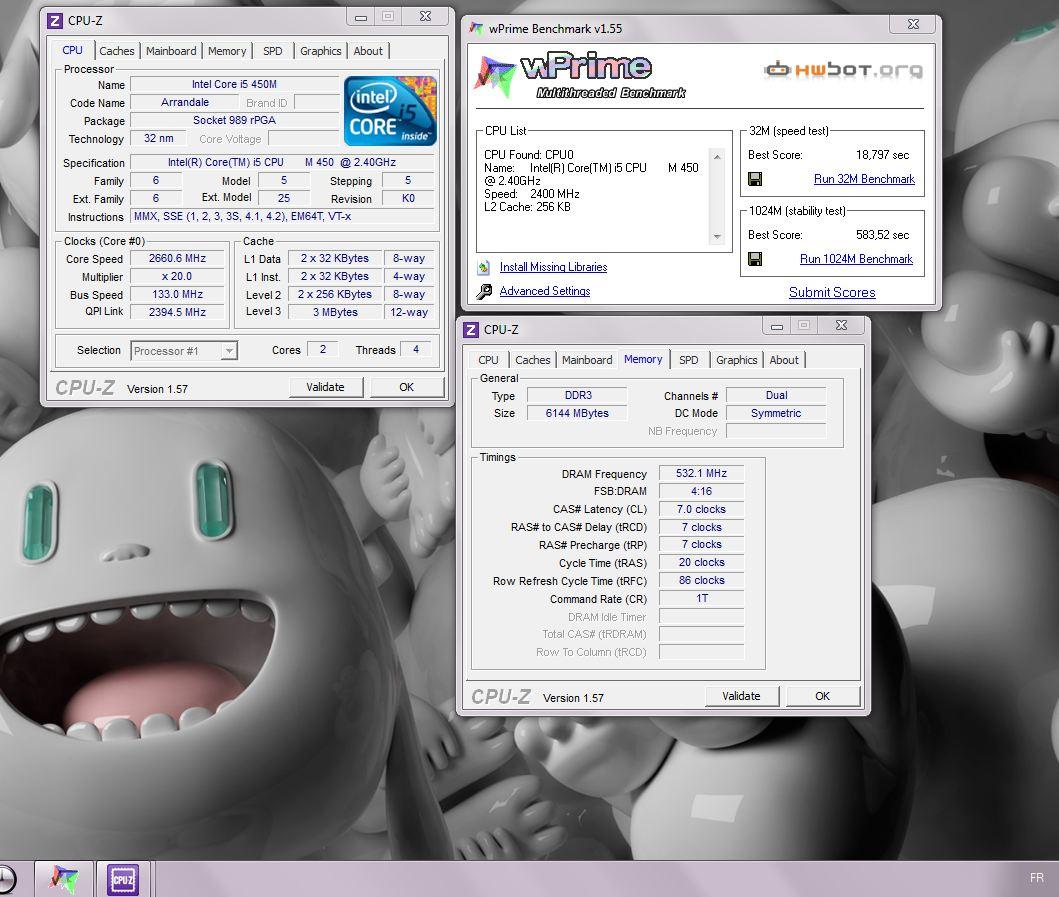Click the tRFC value 86 clocks
The image size is (1059, 897).
[x=701, y=581]
